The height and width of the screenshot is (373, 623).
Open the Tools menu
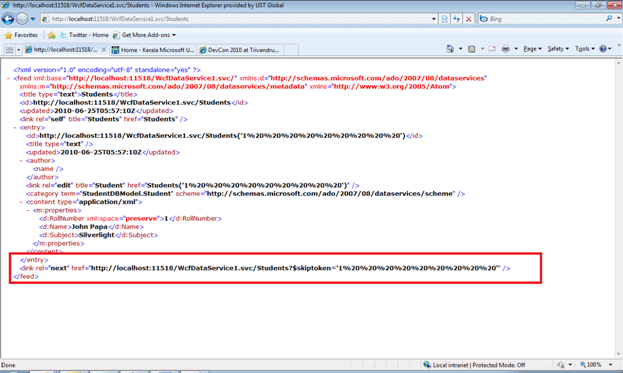[x=585, y=48]
